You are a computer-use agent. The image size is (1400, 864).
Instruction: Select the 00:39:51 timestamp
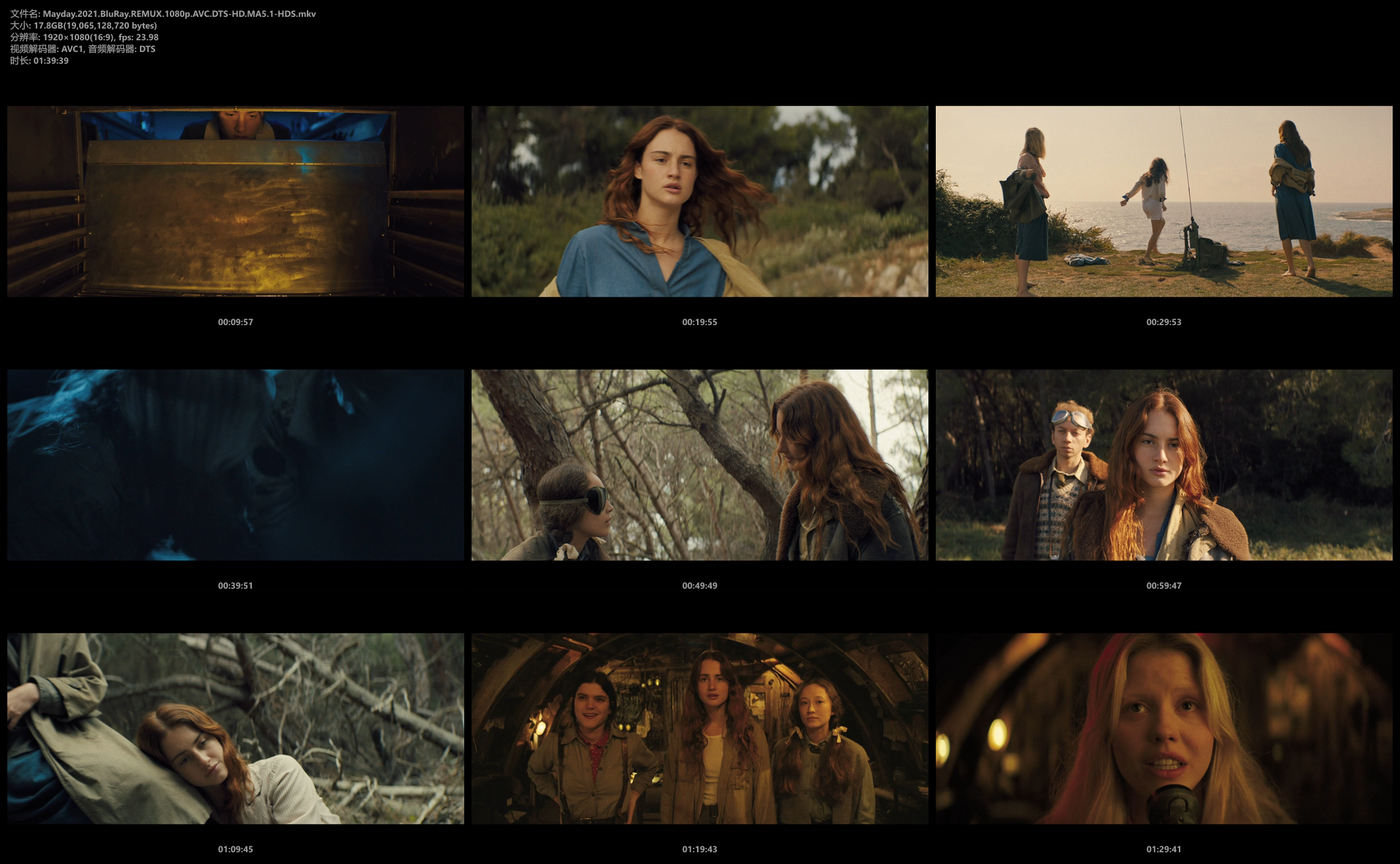tap(235, 586)
